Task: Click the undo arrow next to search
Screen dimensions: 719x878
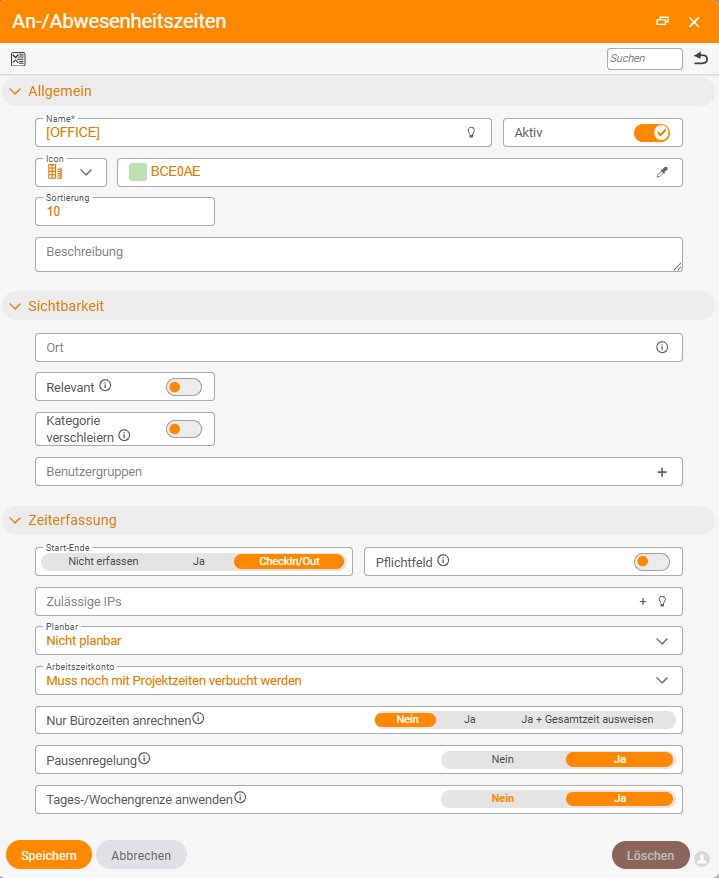Action: click(x=701, y=58)
